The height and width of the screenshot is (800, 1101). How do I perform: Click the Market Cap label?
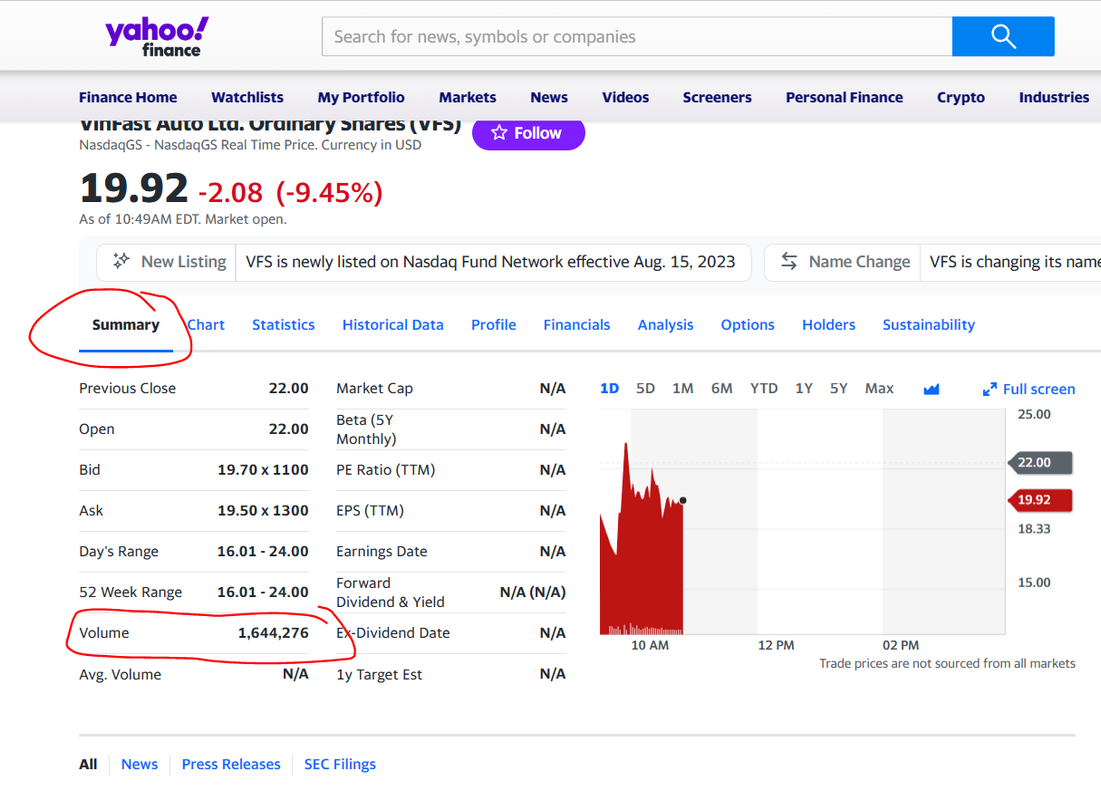click(374, 388)
